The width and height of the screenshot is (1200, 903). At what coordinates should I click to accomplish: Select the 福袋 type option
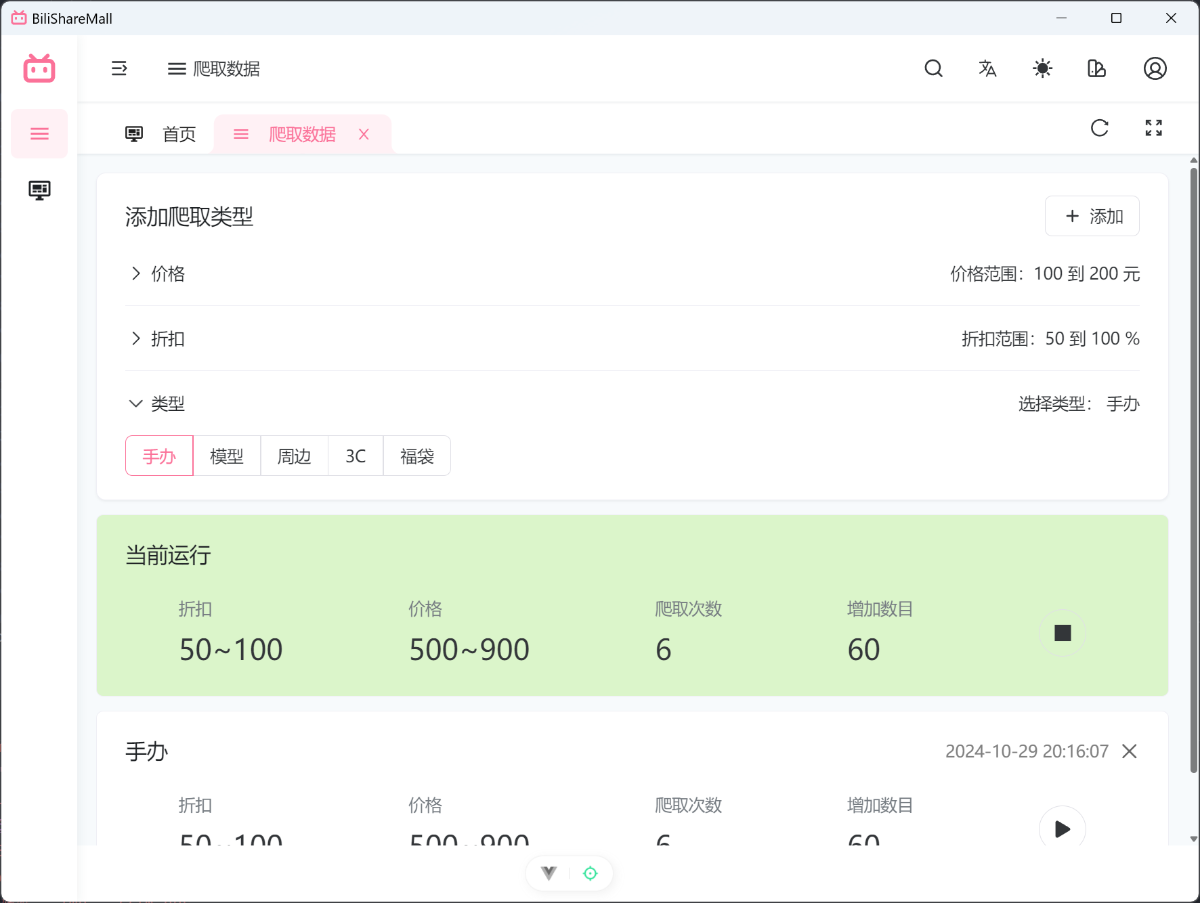tap(417, 456)
